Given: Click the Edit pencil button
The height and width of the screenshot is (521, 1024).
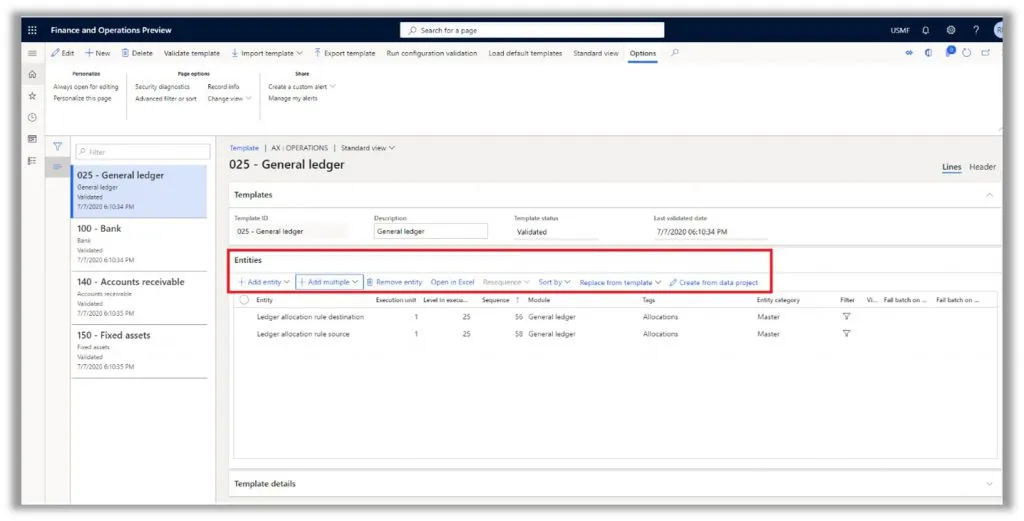Looking at the screenshot, I should coord(63,54).
